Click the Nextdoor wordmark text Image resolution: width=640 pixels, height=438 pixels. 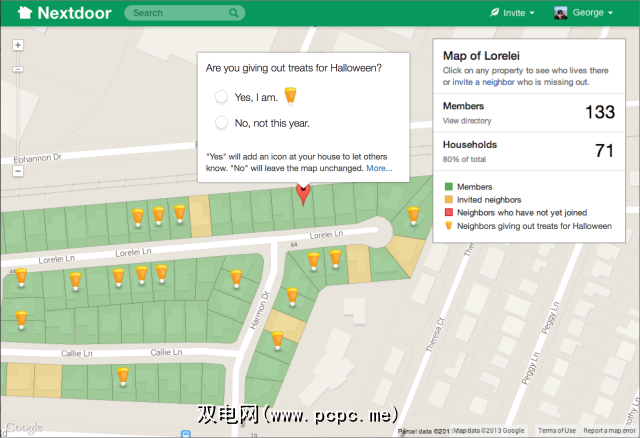click(74, 13)
